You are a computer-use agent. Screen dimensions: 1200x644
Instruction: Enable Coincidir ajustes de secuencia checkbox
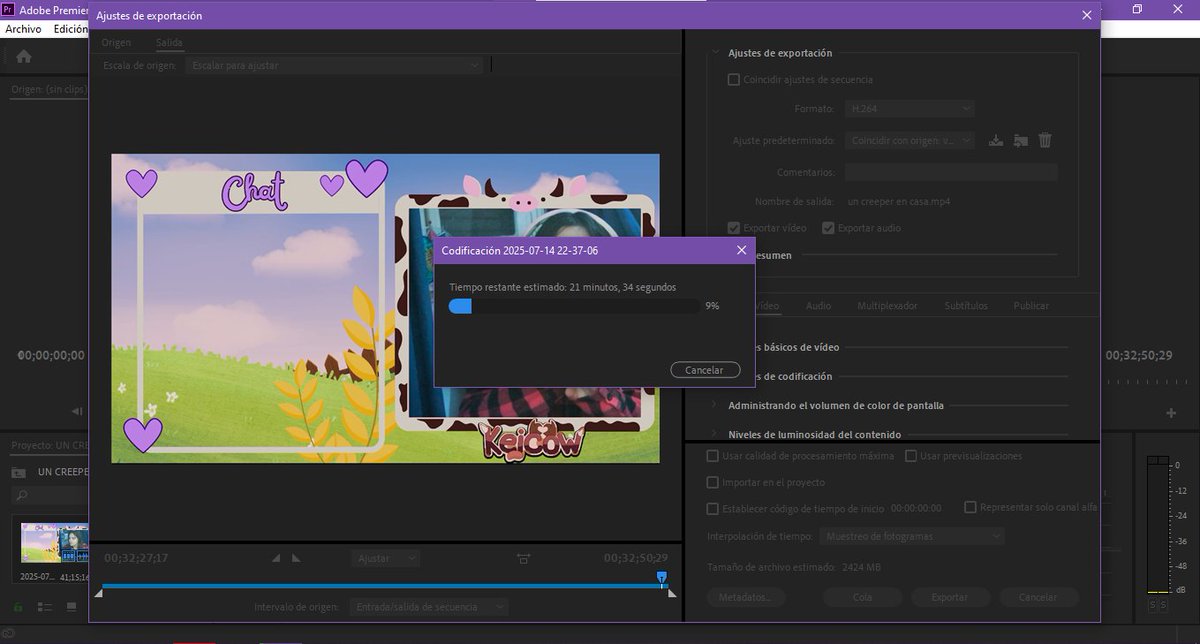(x=733, y=79)
